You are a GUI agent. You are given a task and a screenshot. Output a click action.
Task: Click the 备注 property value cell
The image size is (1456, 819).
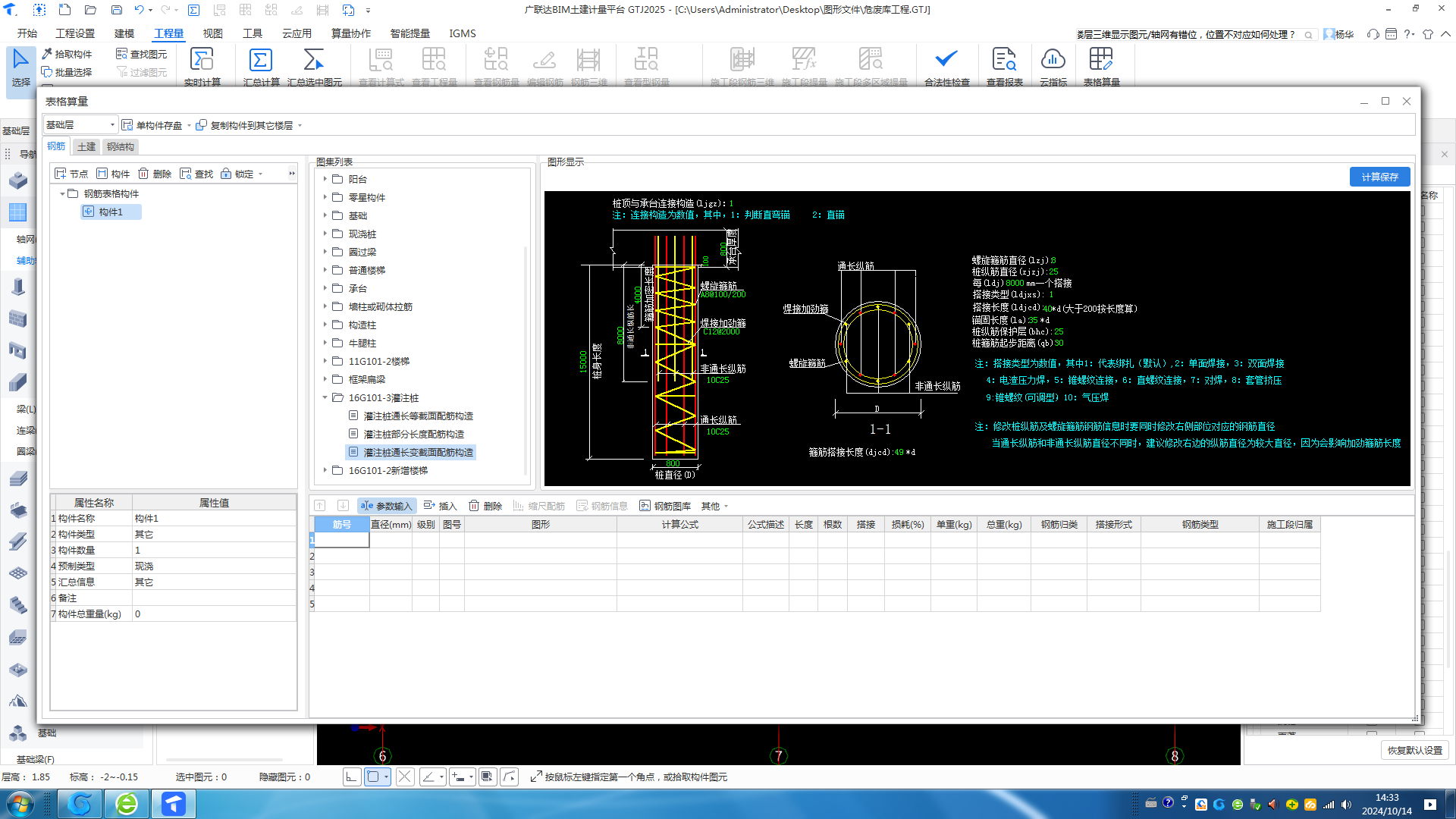point(214,598)
